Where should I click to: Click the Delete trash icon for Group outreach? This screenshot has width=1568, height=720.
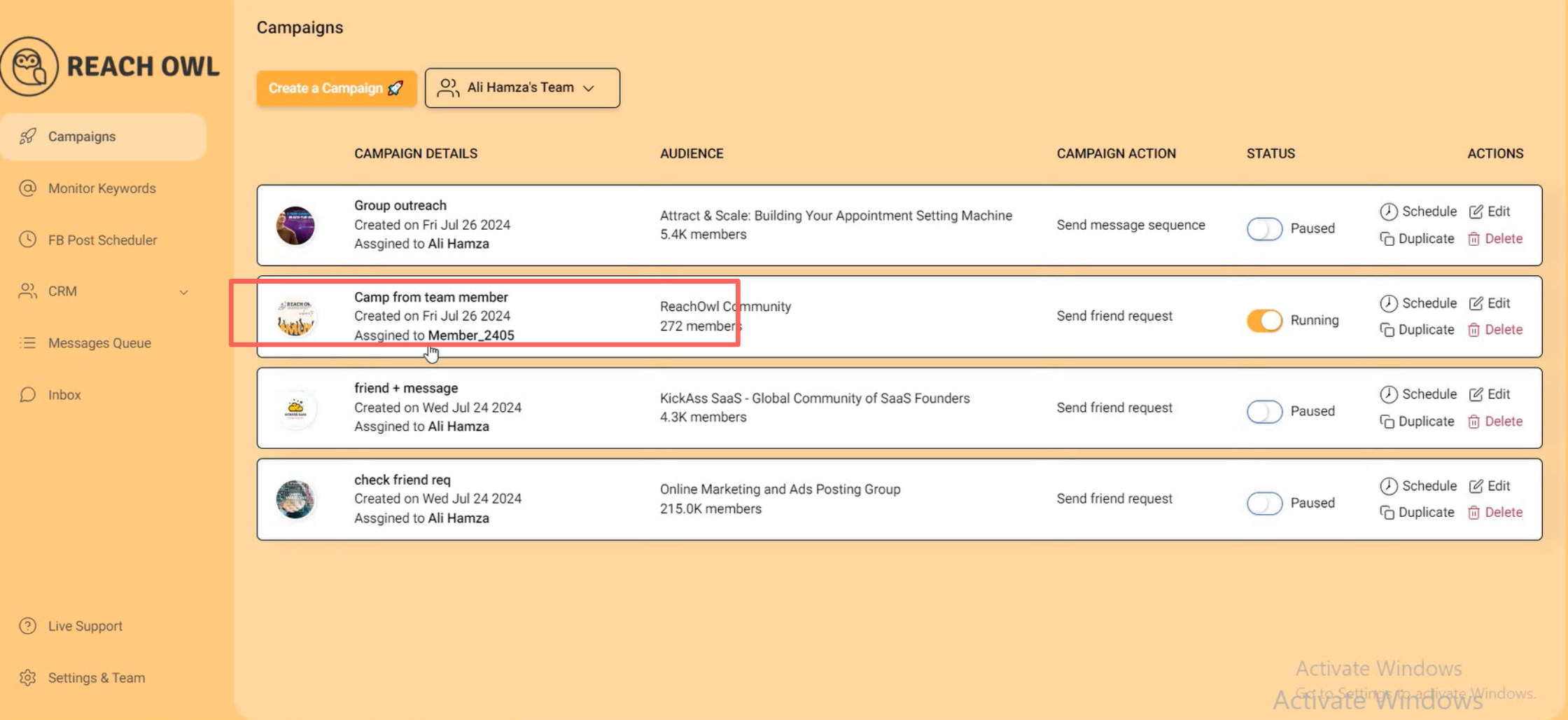1473,239
